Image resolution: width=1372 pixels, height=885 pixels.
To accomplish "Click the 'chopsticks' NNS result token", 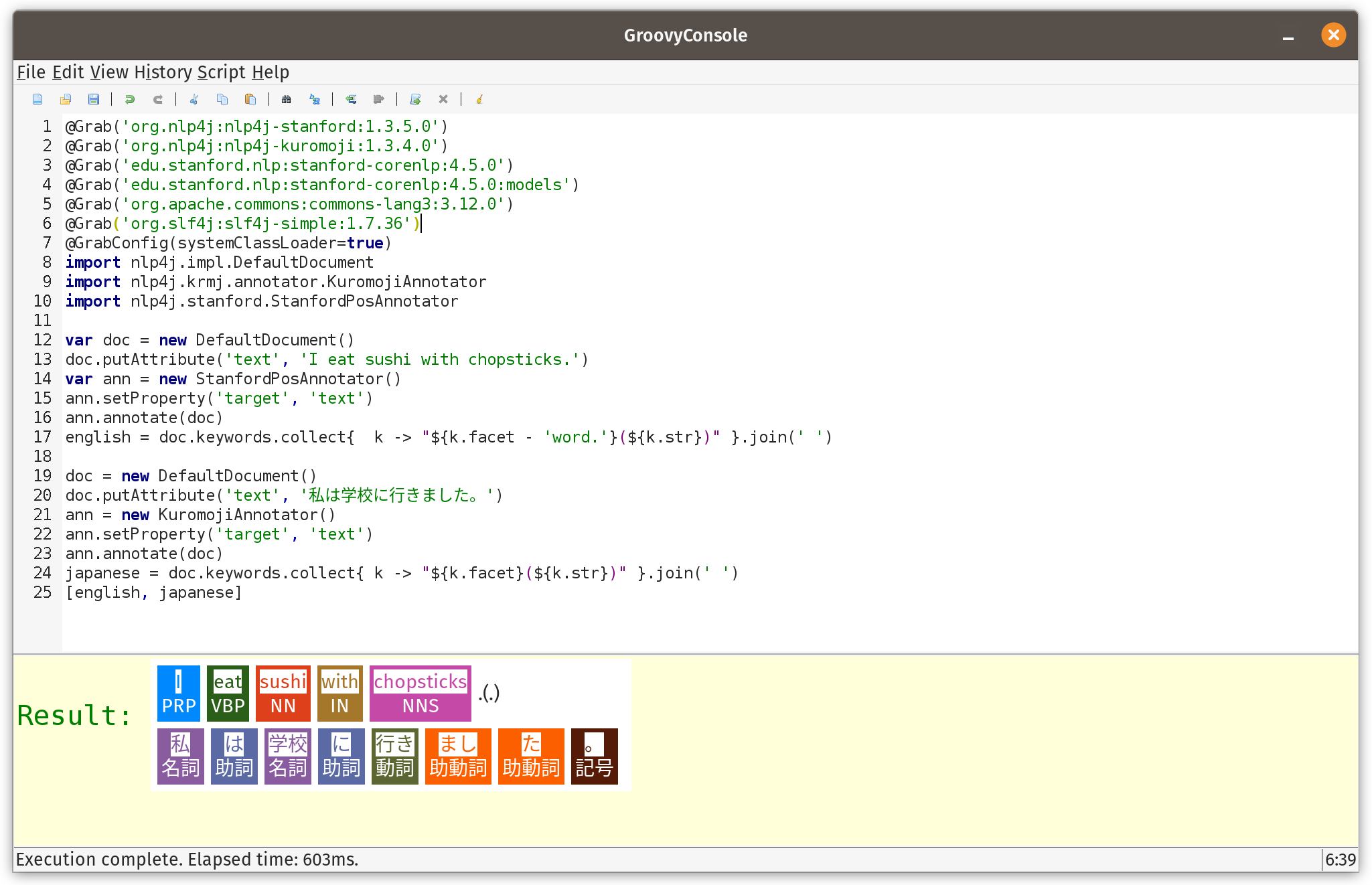I will click(x=420, y=693).
